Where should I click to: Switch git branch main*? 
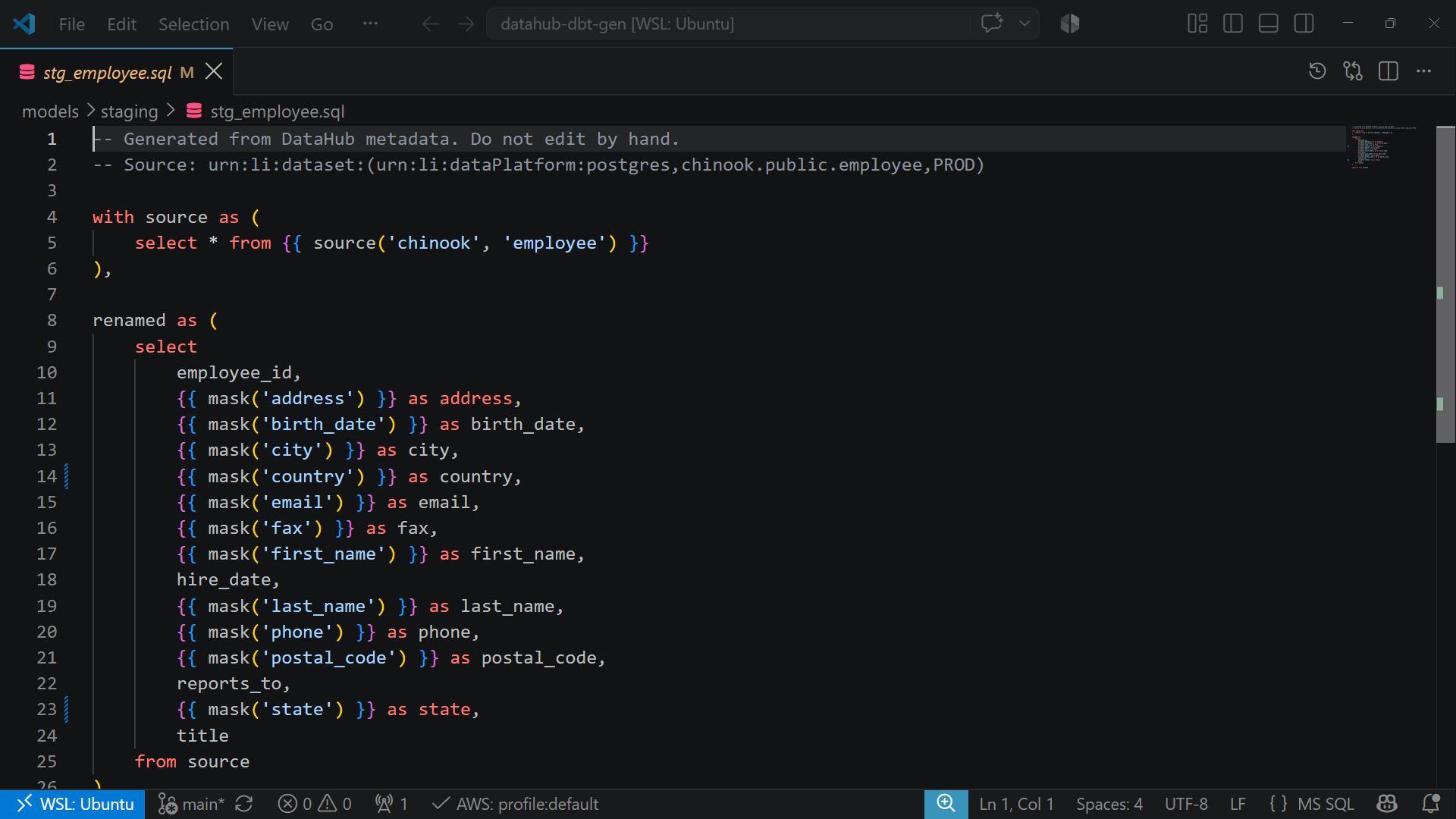191,804
